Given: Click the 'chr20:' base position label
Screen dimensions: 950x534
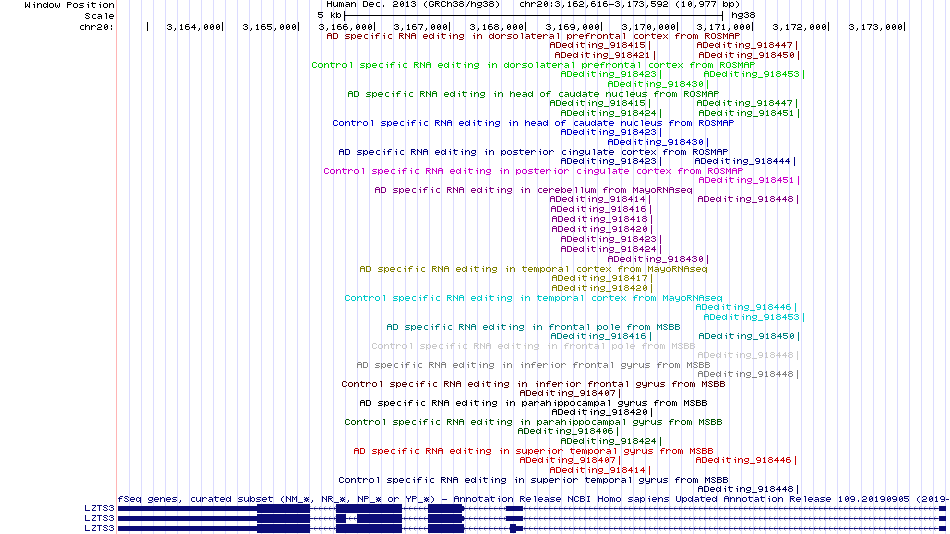Looking at the screenshot, I should click(96, 27).
